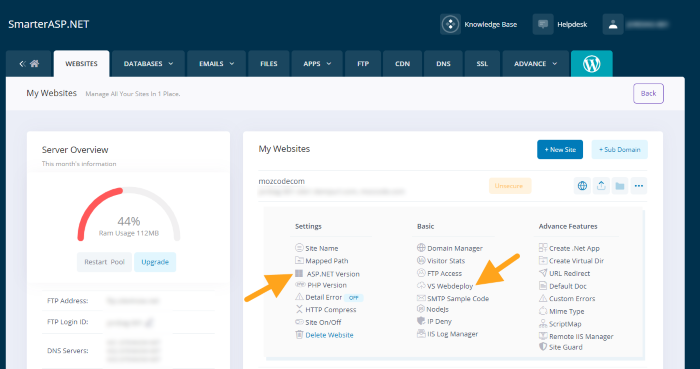
Task: Click the copy icon next to FTP Login ID
Action: [150, 322]
